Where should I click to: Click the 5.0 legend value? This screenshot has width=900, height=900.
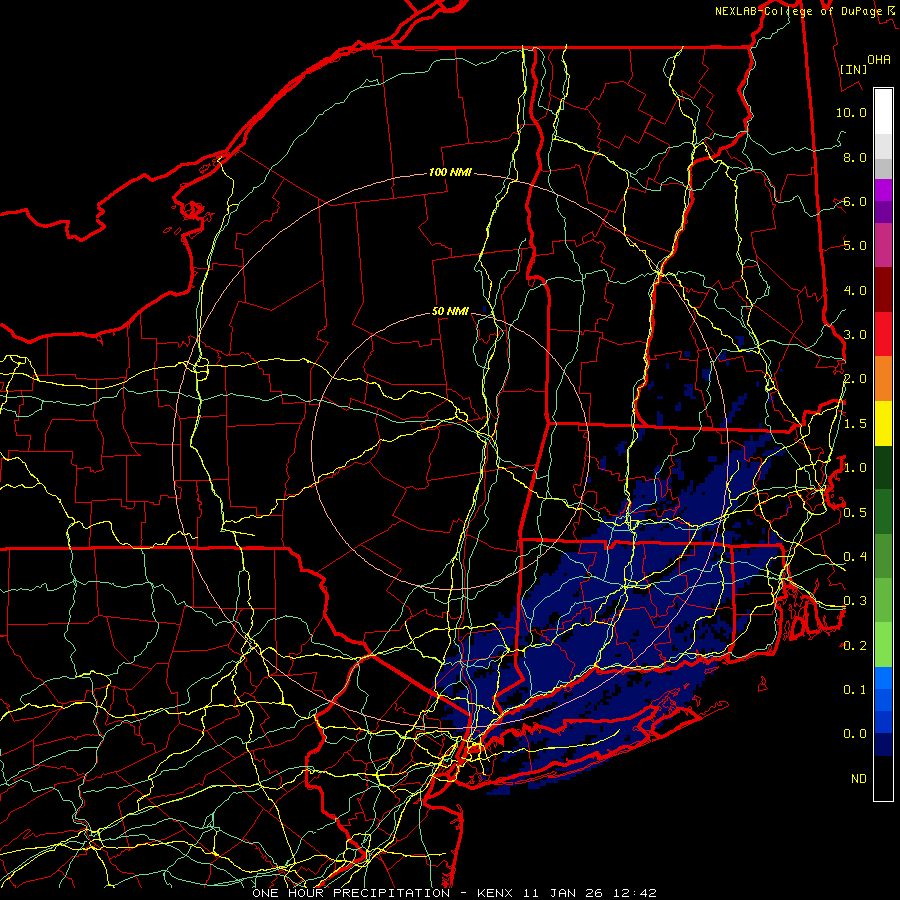pyautogui.click(x=855, y=246)
